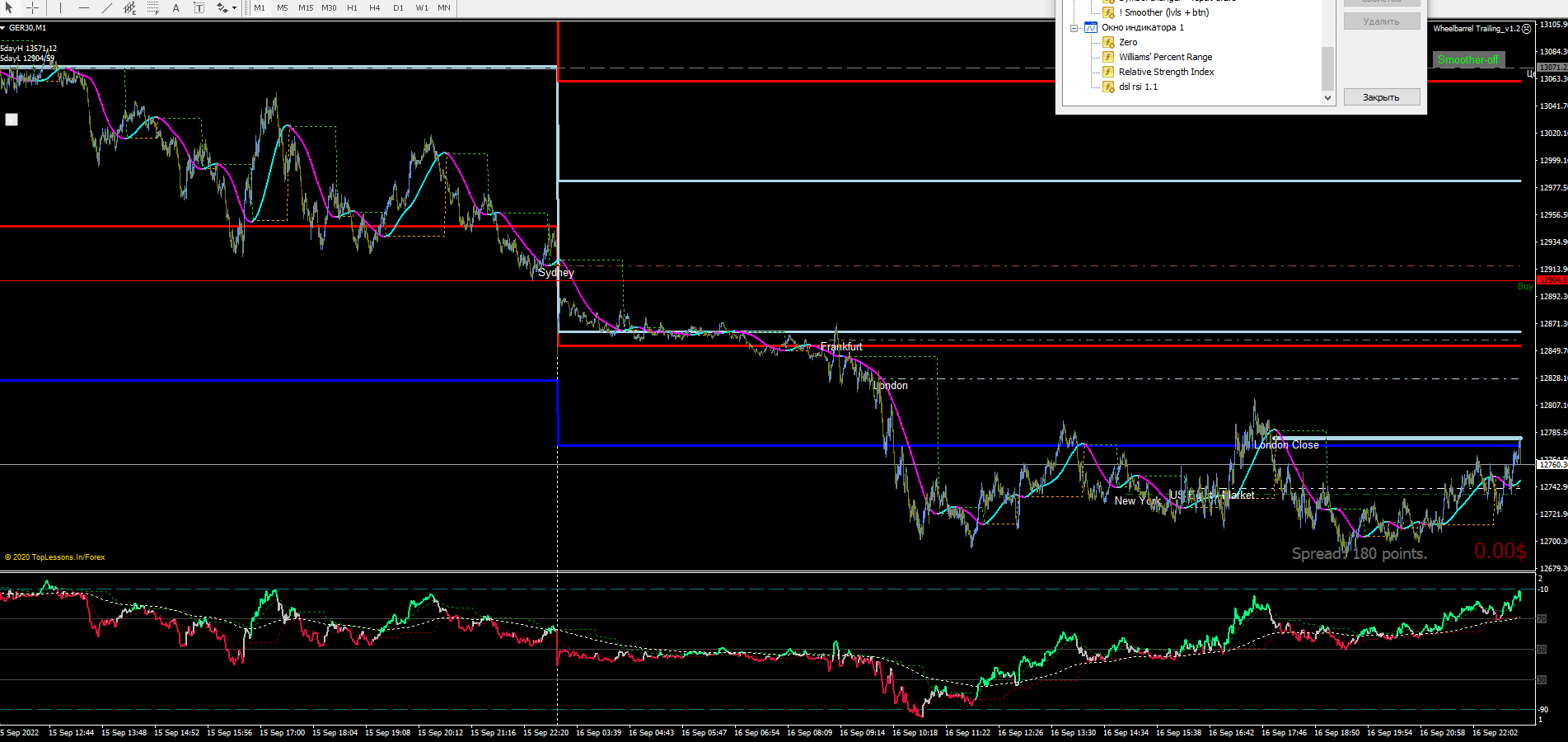The height and width of the screenshot is (742, 1568).
Task: Select the equidistant channel tool
Action: pyautogui.click(x=130, y=7)
